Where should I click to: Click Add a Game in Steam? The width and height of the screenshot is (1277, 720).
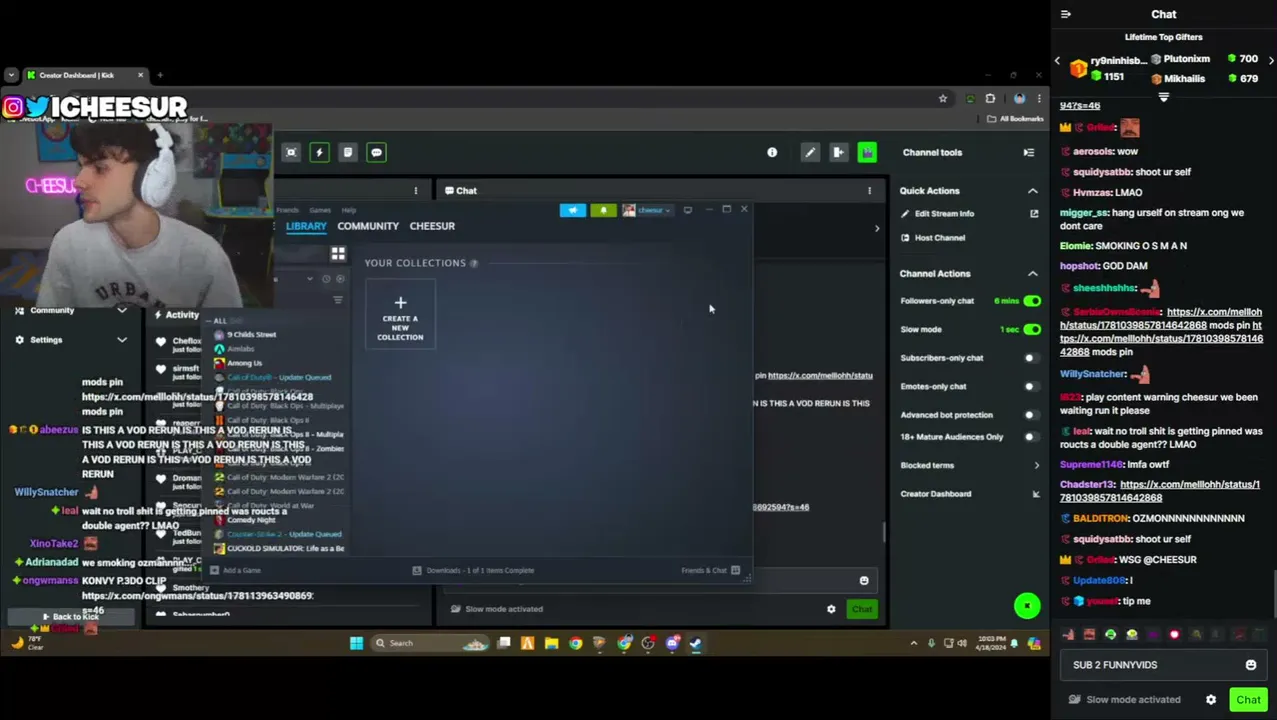pos(235,570)
